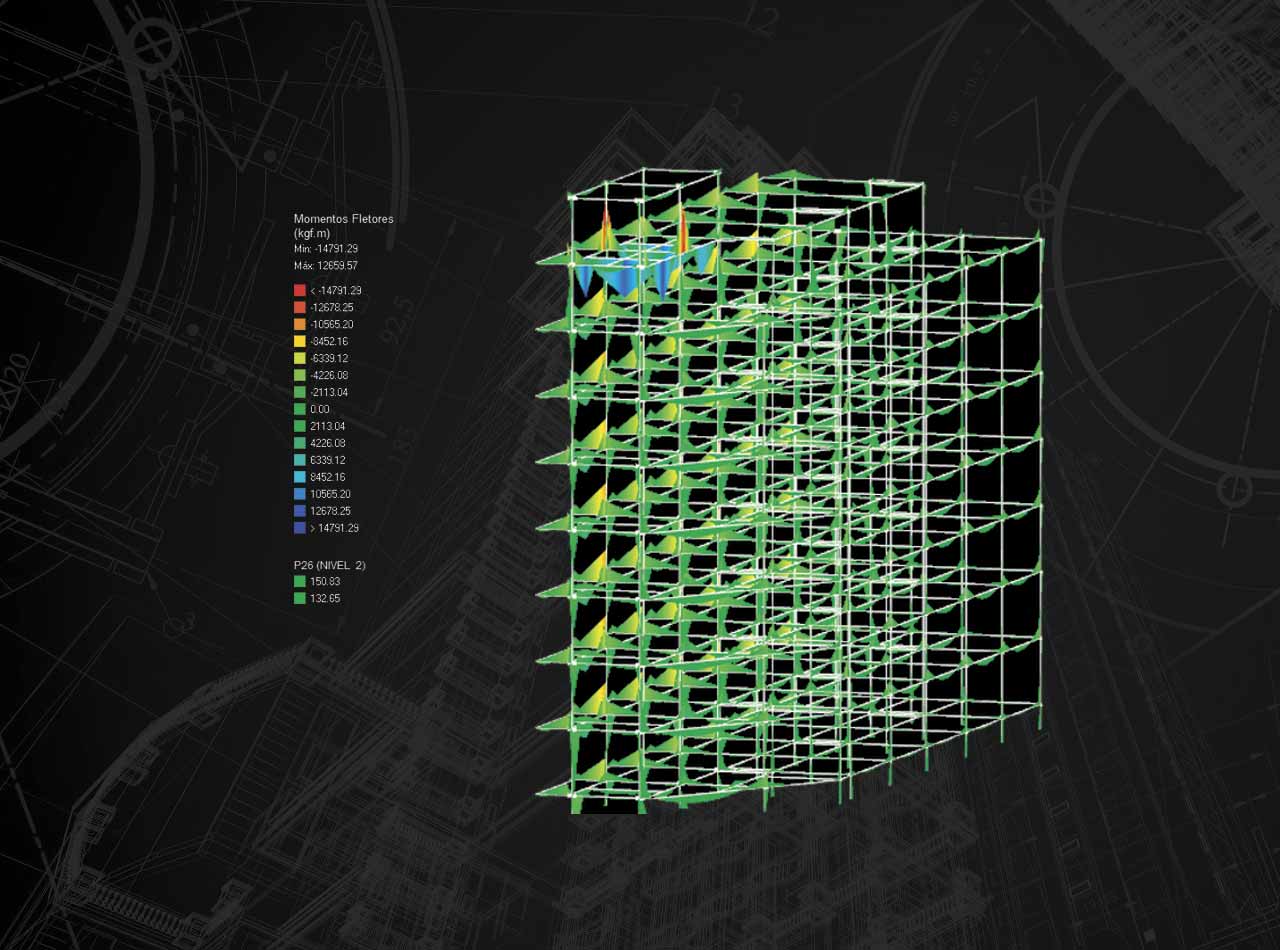This screenshot has width=1280, height=950.
Task: Click the yellow swatch labeled -8452.16
Action: click(x=299, y=341)
